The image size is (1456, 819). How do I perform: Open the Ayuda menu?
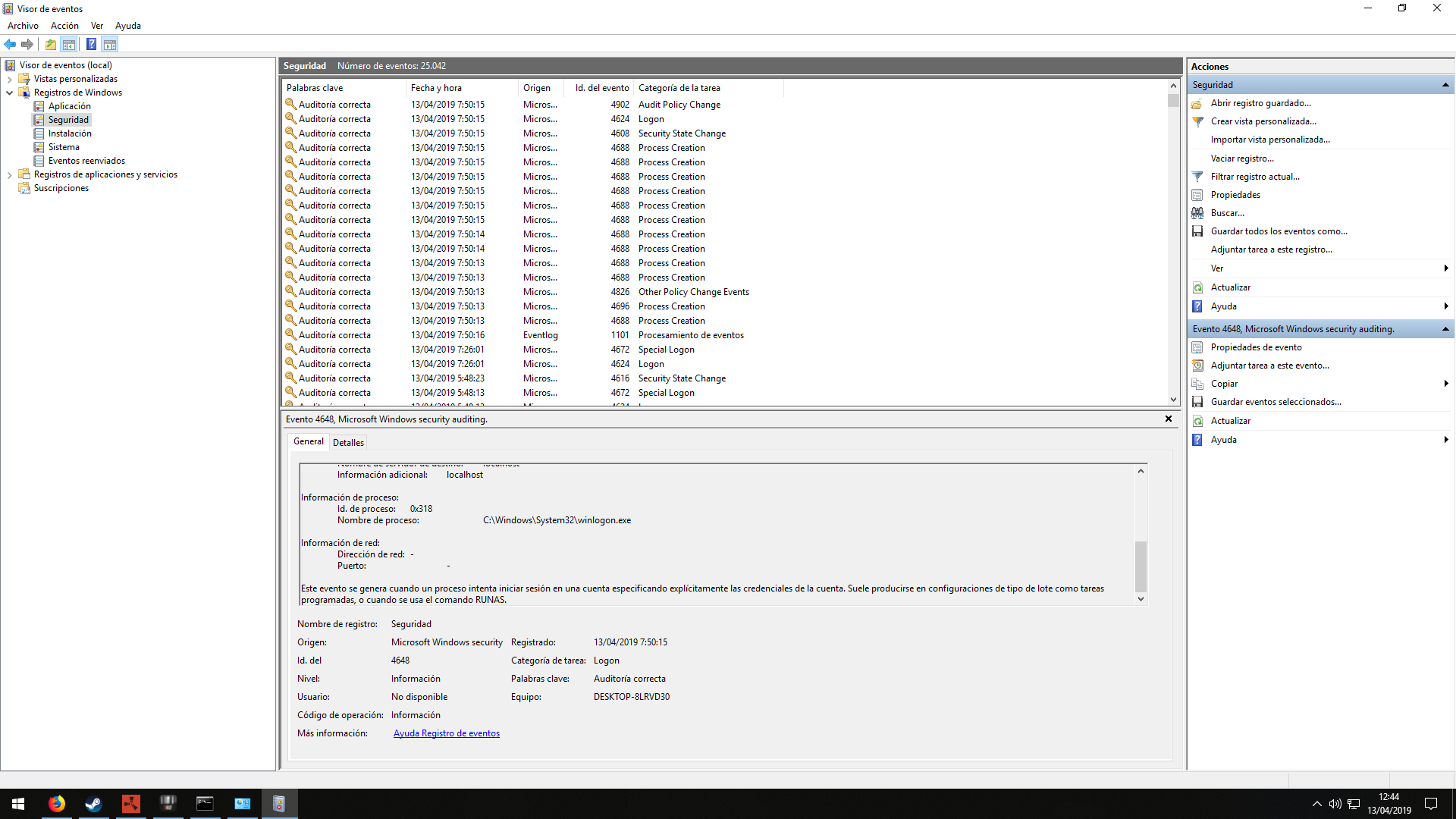[128, 25]
